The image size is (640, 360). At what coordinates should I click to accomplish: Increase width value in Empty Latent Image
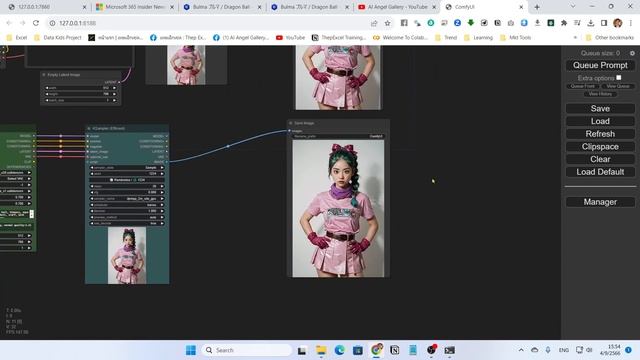coord(114,88)
